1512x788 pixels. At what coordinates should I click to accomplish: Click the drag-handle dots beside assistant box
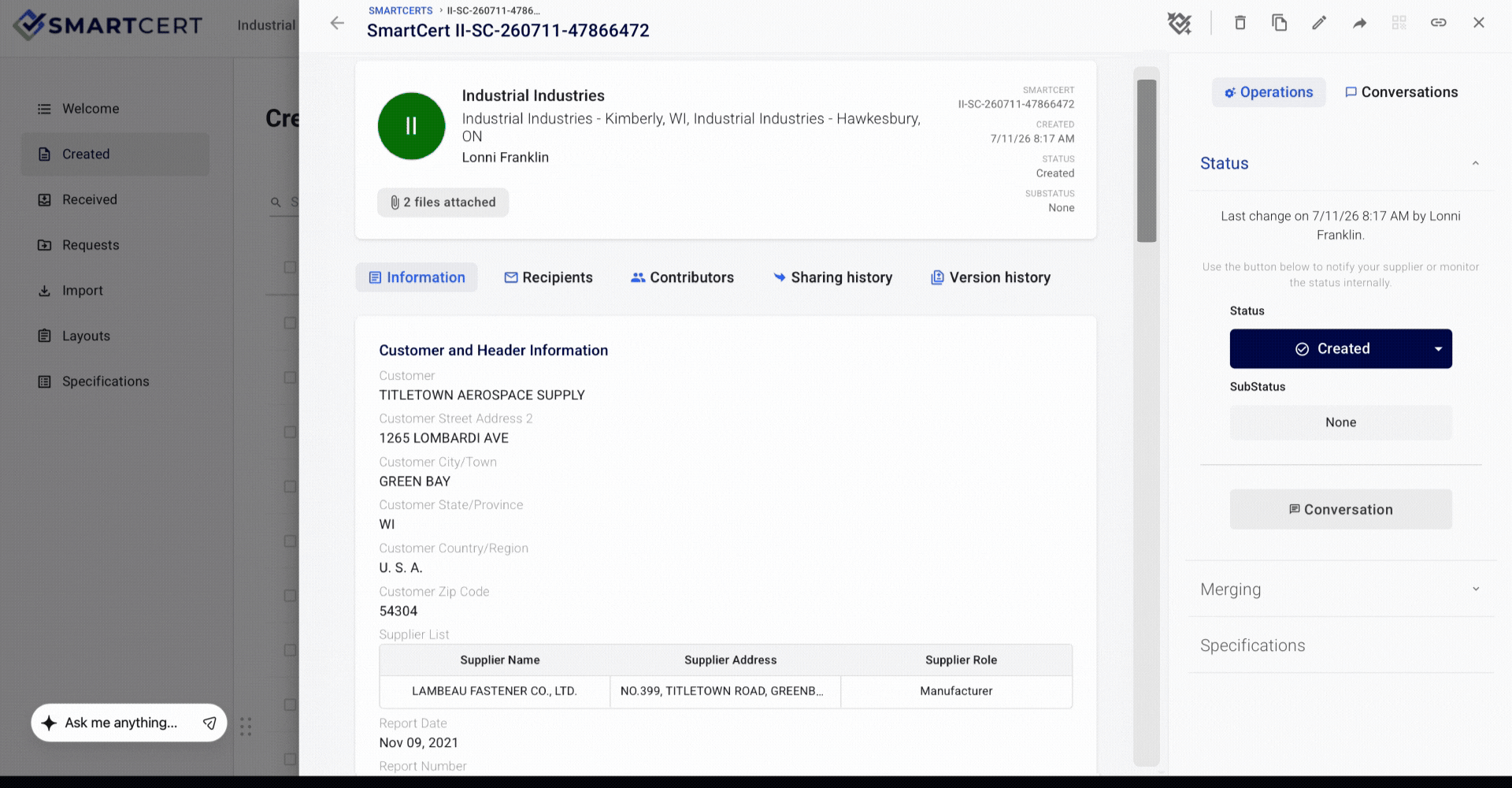click(x=246, y=727)
